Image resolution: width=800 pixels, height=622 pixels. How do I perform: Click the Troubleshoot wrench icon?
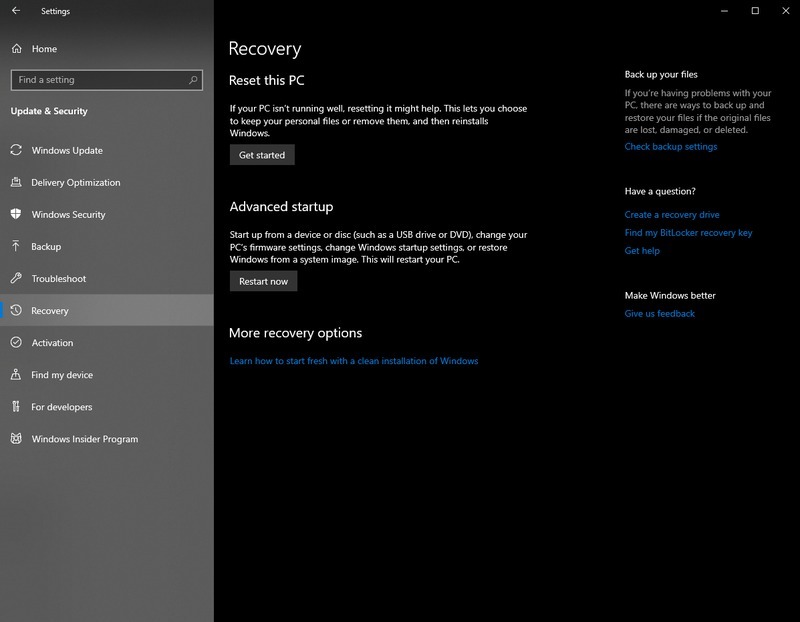pos(16,278)
